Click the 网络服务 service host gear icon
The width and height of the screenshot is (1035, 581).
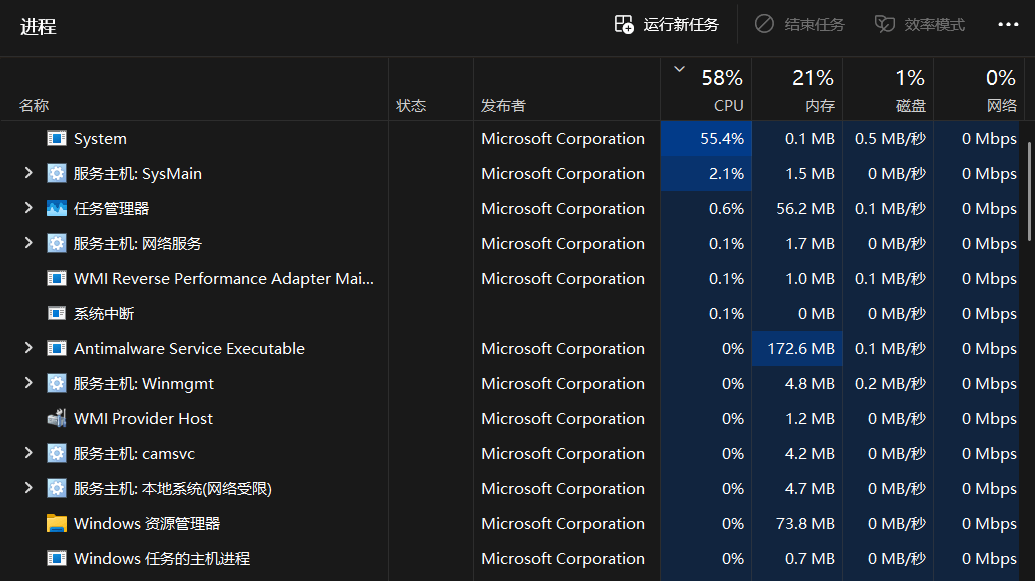(x=57, y=244)
